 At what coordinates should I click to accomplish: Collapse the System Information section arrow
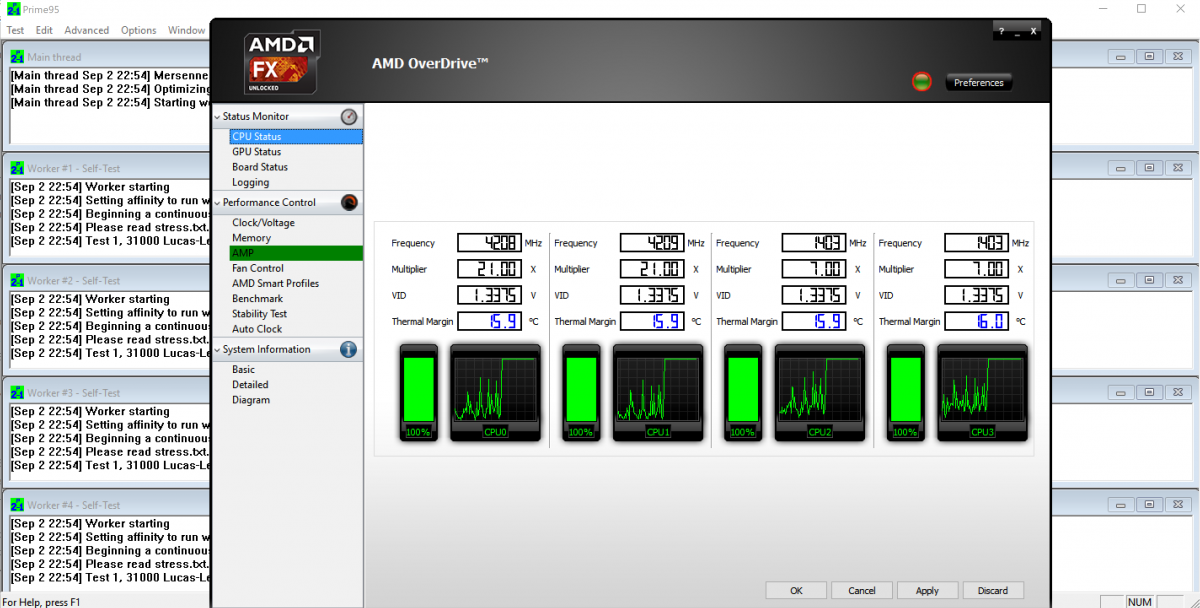click(216, 350)
